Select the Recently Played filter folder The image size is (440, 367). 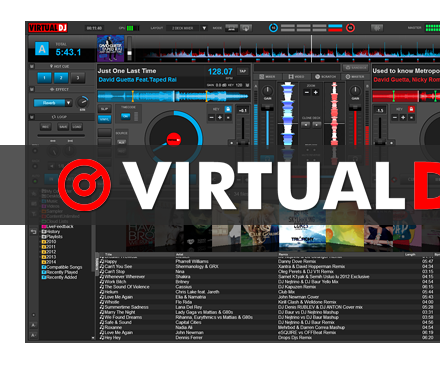59,272
